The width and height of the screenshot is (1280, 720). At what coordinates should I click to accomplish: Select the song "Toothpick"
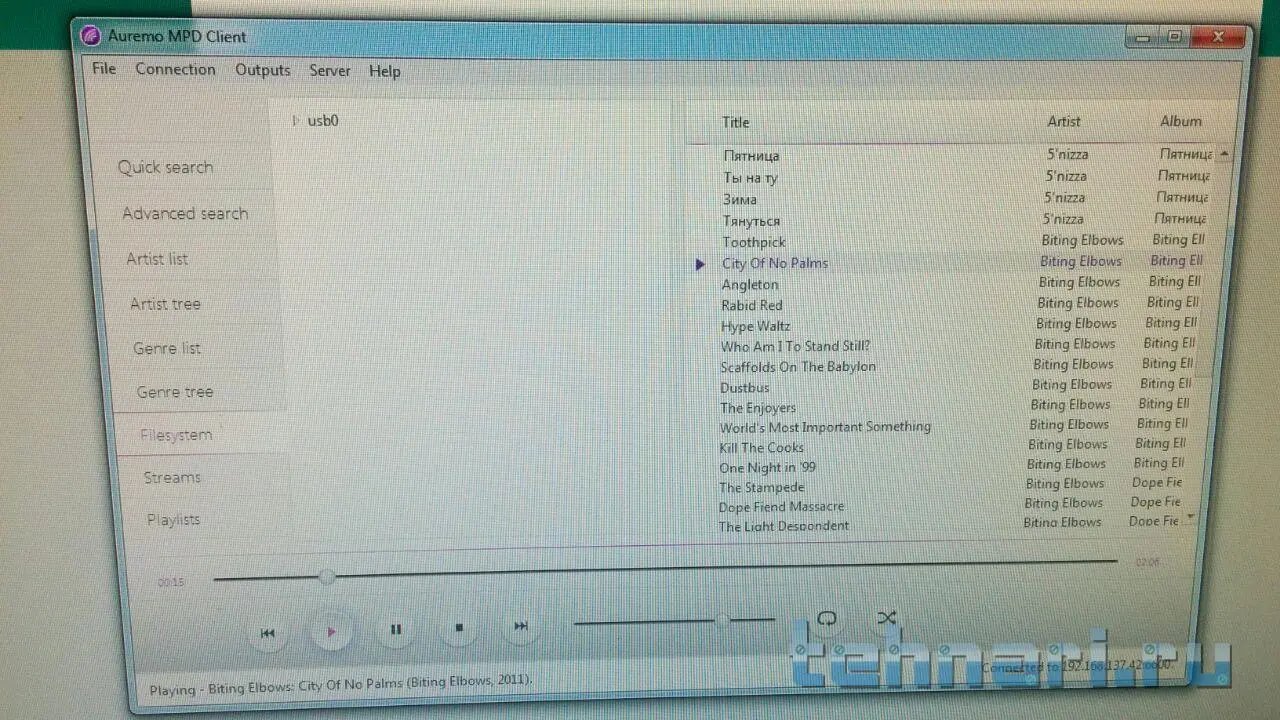754,242
